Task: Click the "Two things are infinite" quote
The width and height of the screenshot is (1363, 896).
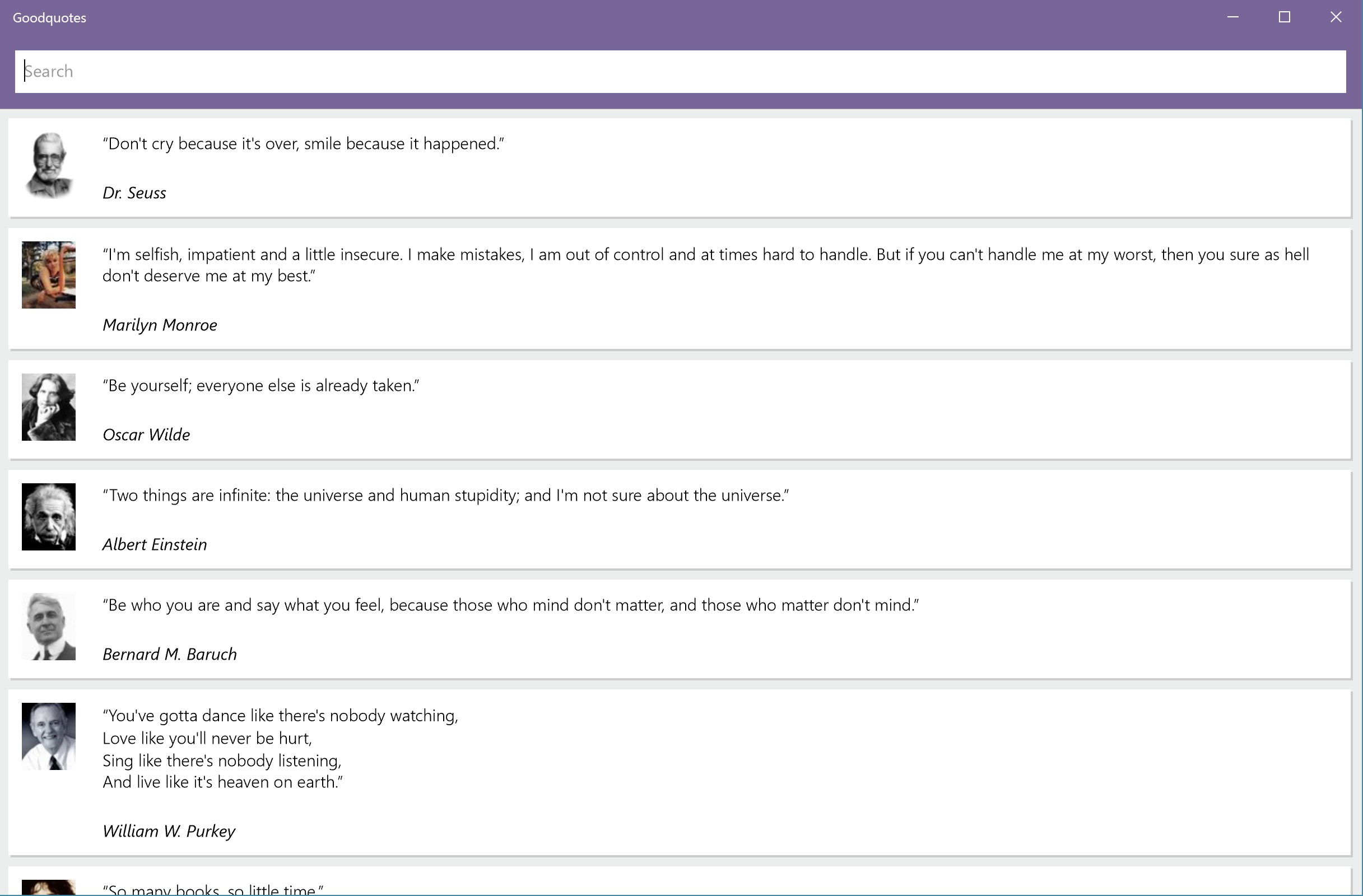Action: click(445, 495)
